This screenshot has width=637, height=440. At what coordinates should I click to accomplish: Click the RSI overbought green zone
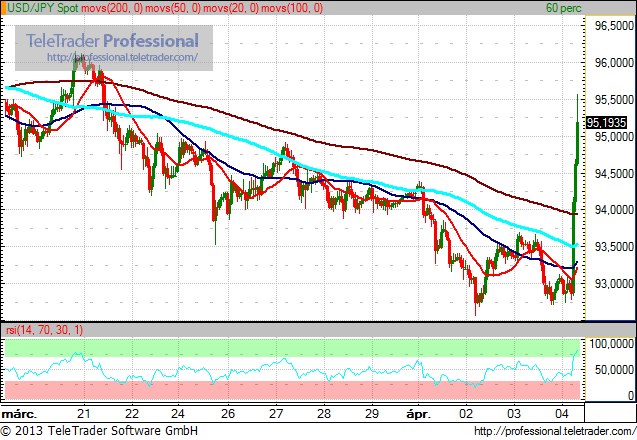(292, 348)
